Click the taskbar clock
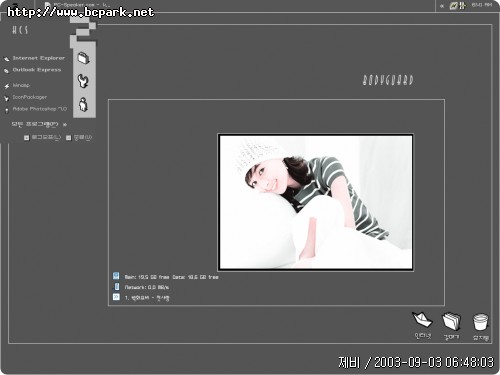500x375 pixels. [x=482, y=5]
